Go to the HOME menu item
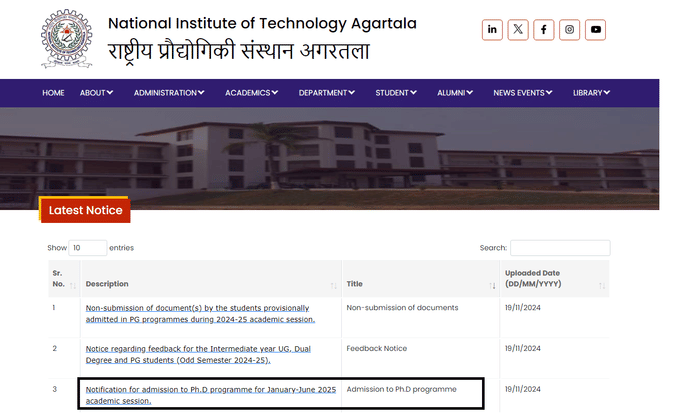 pos(53,93)
